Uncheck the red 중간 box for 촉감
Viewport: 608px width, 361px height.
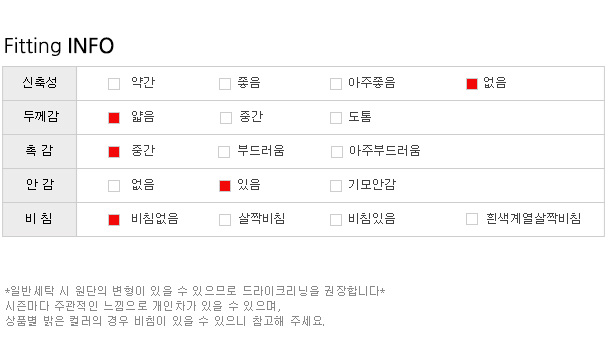coord(114,152)
